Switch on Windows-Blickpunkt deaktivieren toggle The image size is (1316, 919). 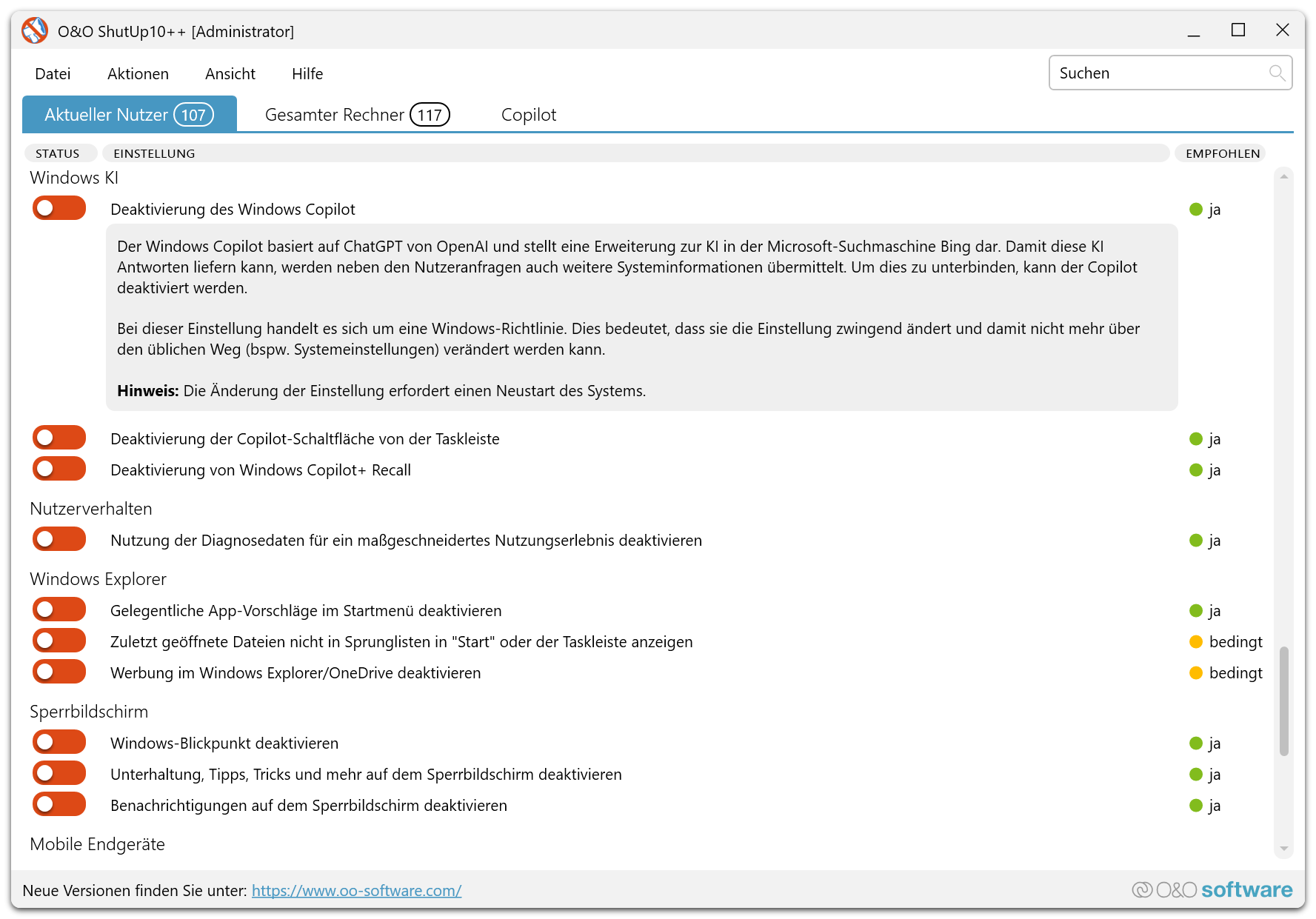[59, 743]
